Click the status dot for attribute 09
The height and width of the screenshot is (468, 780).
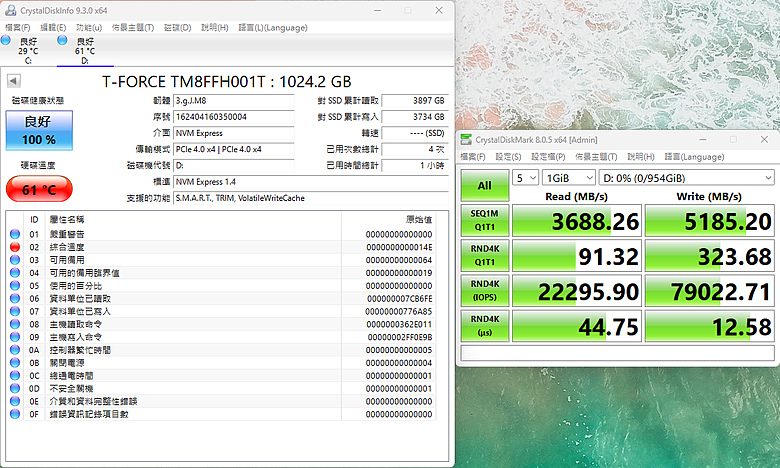(15, 337)
